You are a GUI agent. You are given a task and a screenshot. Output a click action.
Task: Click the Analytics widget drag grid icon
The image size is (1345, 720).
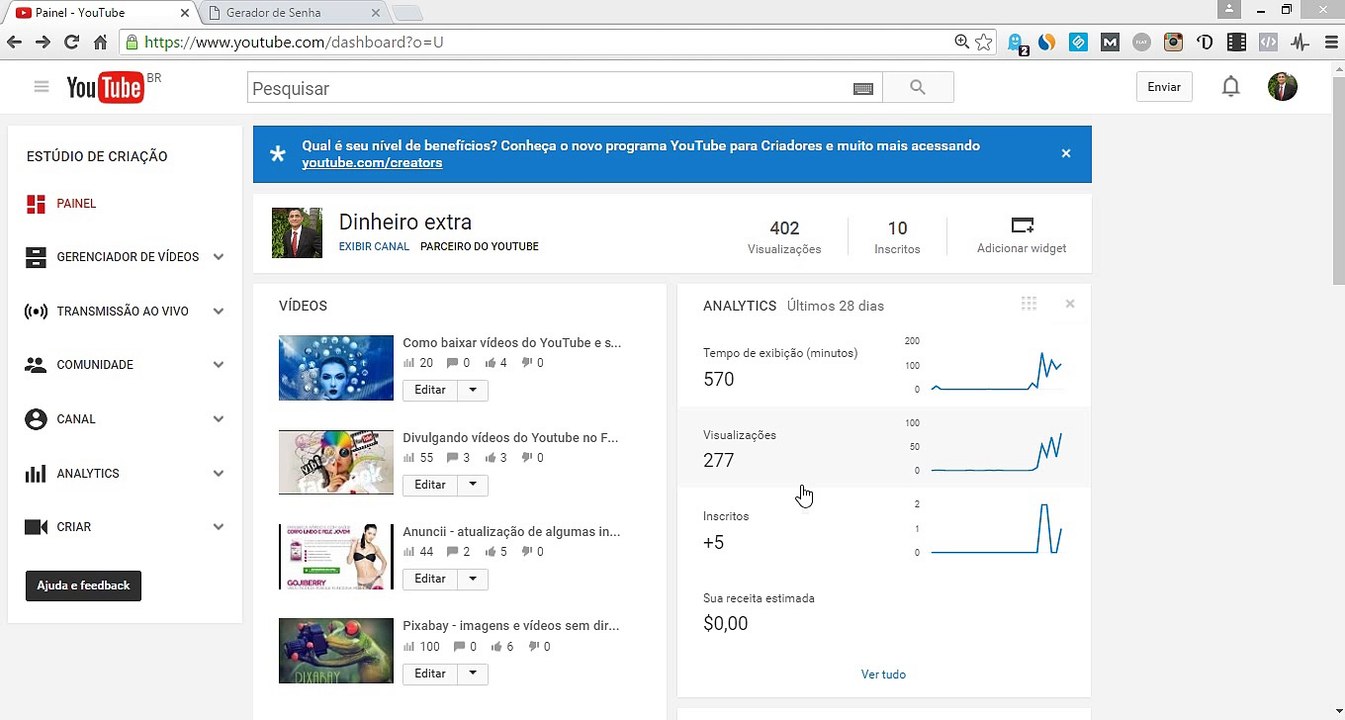pyautogui.click(x=1029, y=304)
